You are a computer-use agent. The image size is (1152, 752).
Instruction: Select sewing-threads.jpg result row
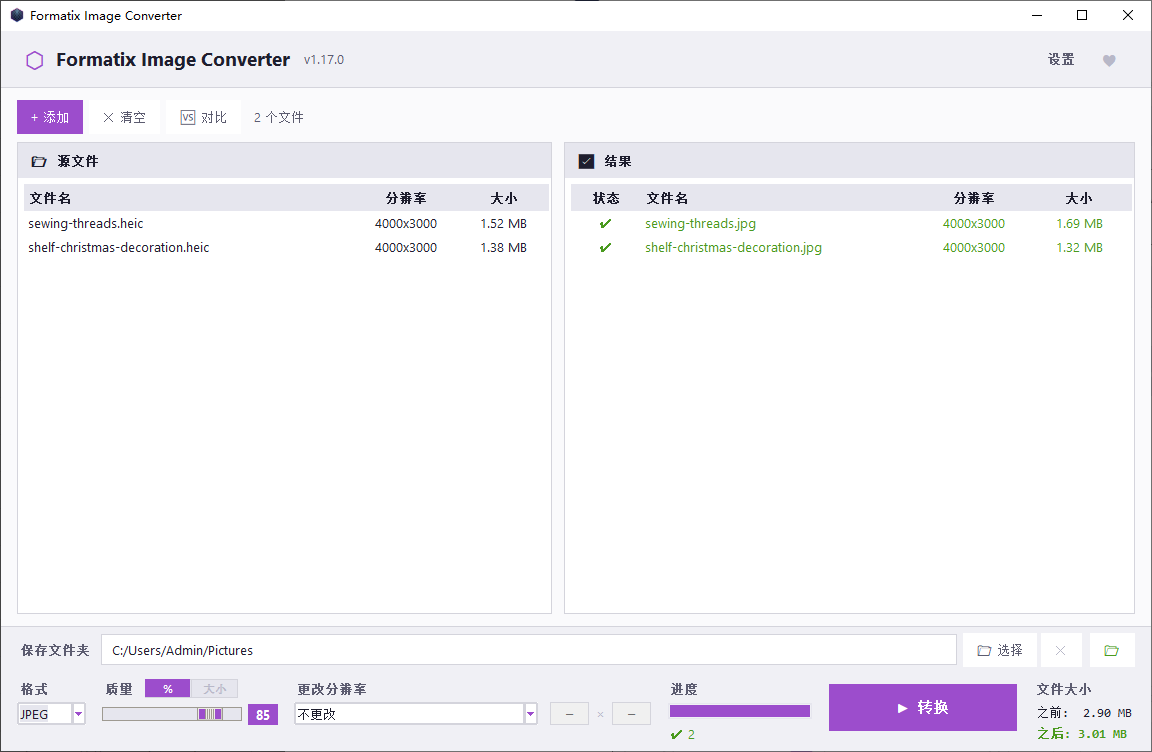point(852,223)
